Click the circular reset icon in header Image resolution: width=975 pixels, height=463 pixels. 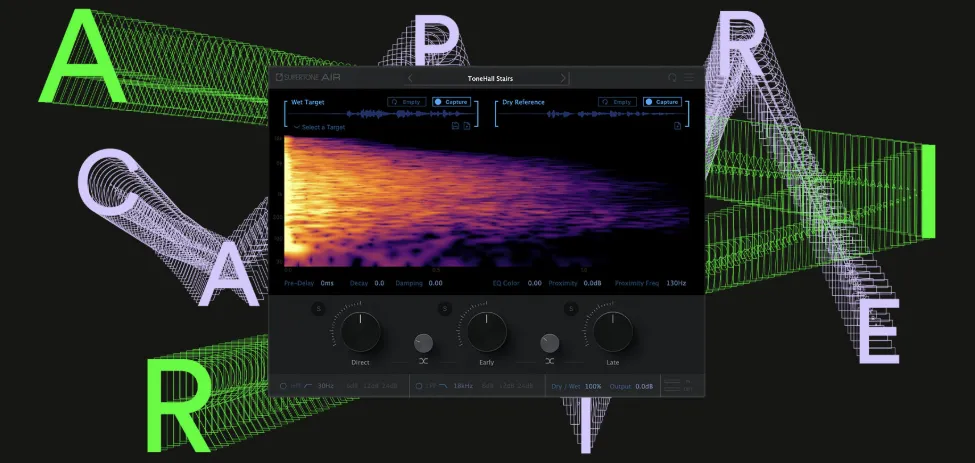click(x=672, y=78)
